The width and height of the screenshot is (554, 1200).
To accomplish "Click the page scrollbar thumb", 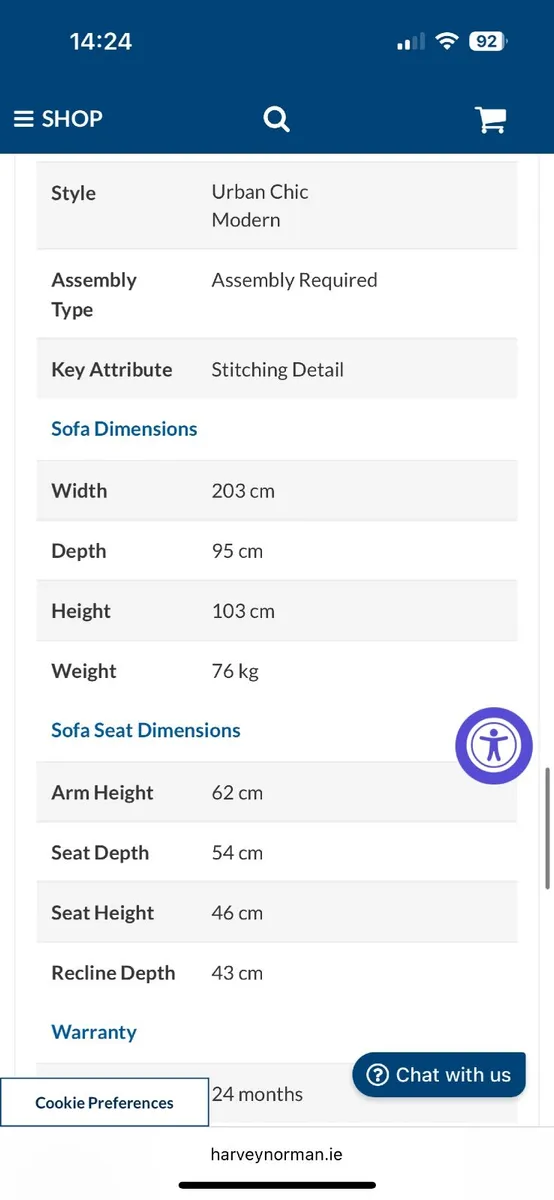I will coord(548,828).
